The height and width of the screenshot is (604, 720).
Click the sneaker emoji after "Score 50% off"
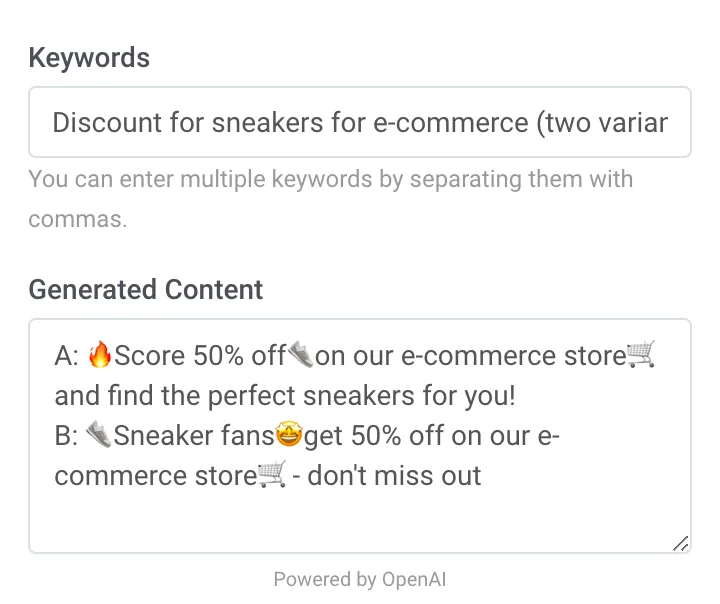pyautogui.click(x=300, y=355)
